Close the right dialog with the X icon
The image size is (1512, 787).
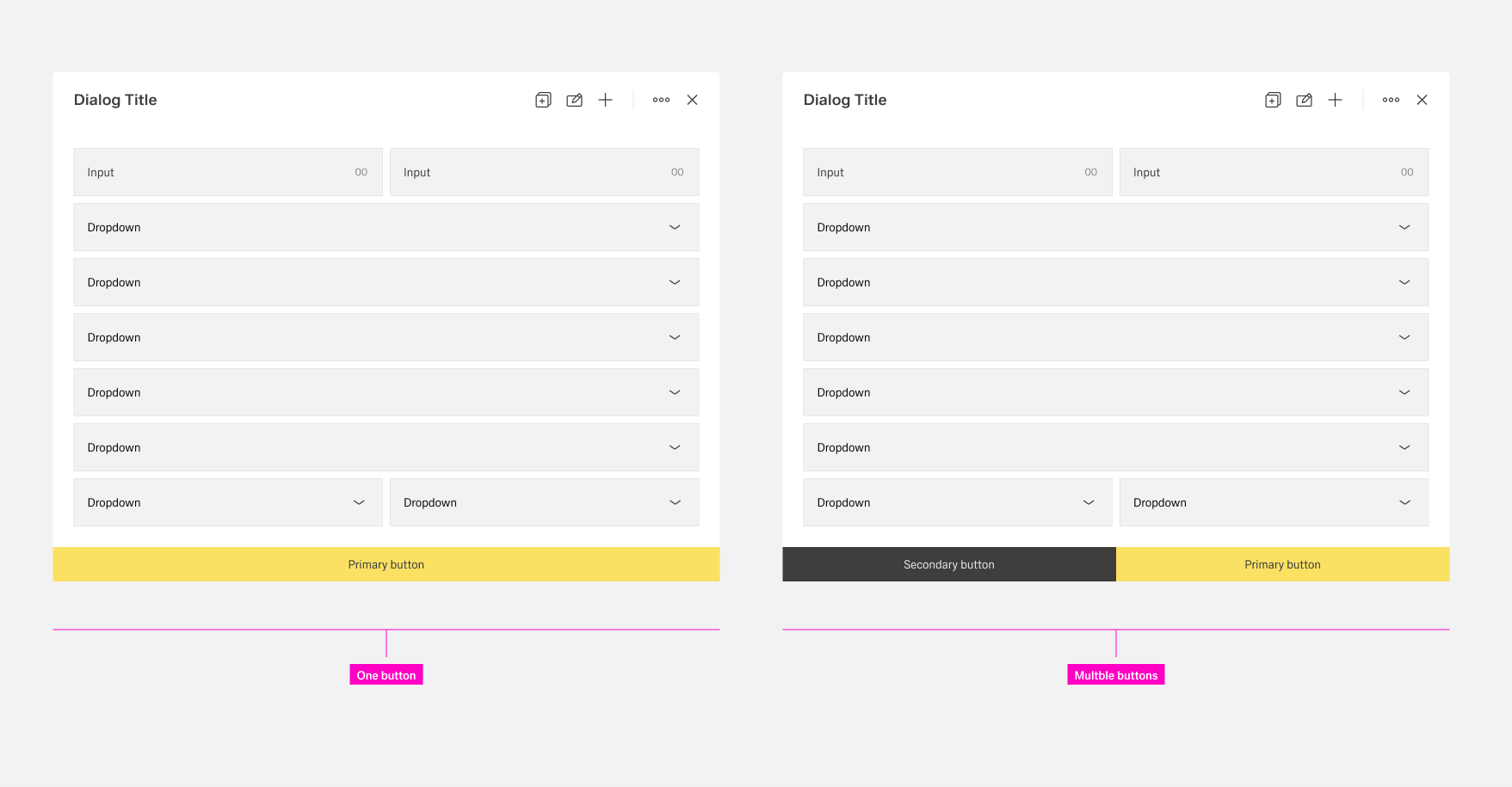point(1422,100)
